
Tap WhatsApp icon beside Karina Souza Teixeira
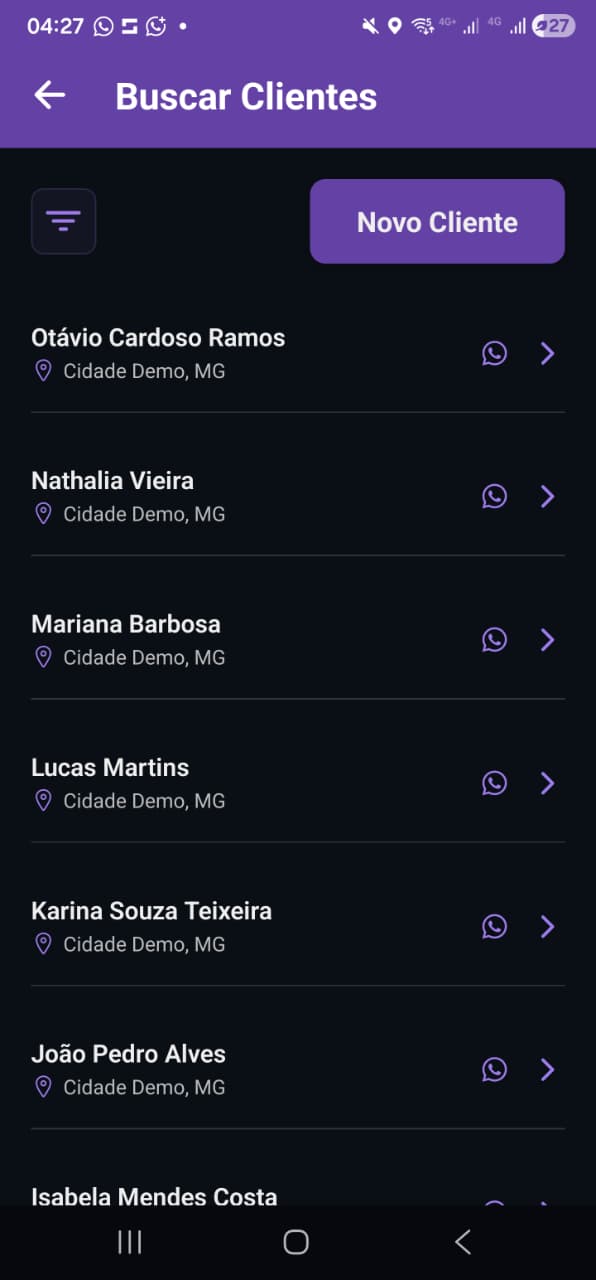click(494, 926)
